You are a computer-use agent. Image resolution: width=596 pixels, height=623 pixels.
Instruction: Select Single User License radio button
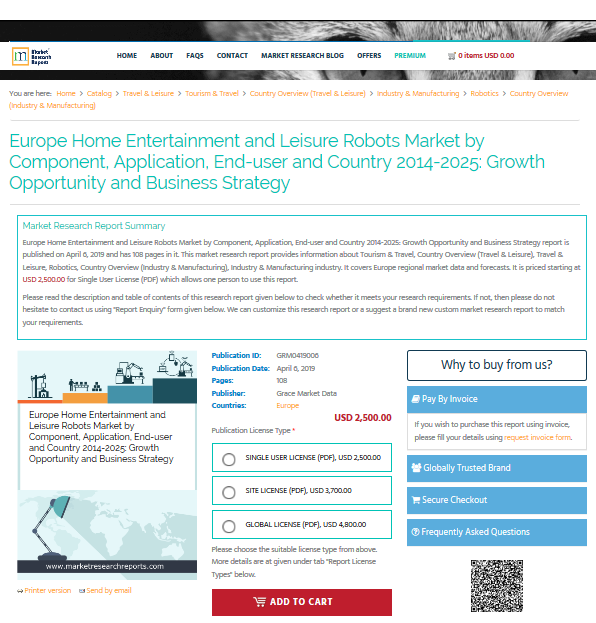[228, 459]
